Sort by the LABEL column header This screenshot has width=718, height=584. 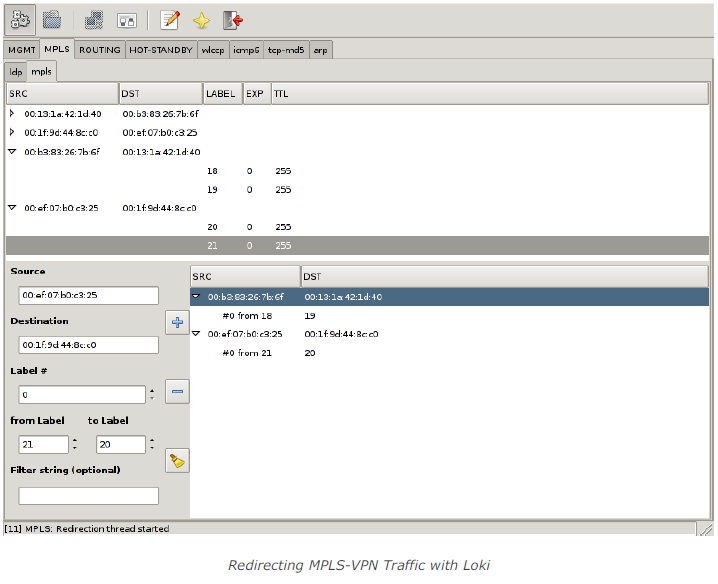tap(223, 93)
